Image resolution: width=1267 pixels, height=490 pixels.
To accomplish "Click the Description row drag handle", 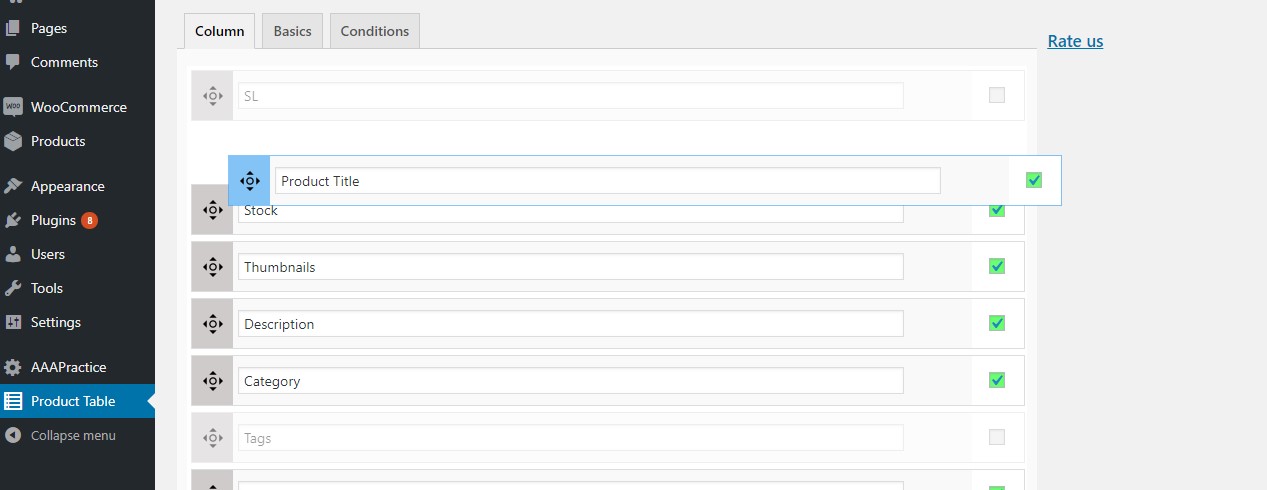I will [212, 324].
